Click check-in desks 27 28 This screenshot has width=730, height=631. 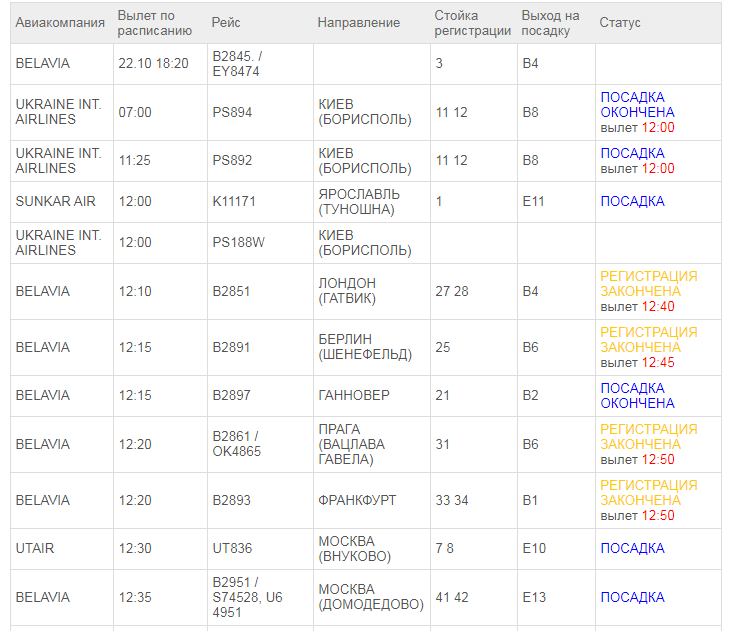(x=452, y=292)
